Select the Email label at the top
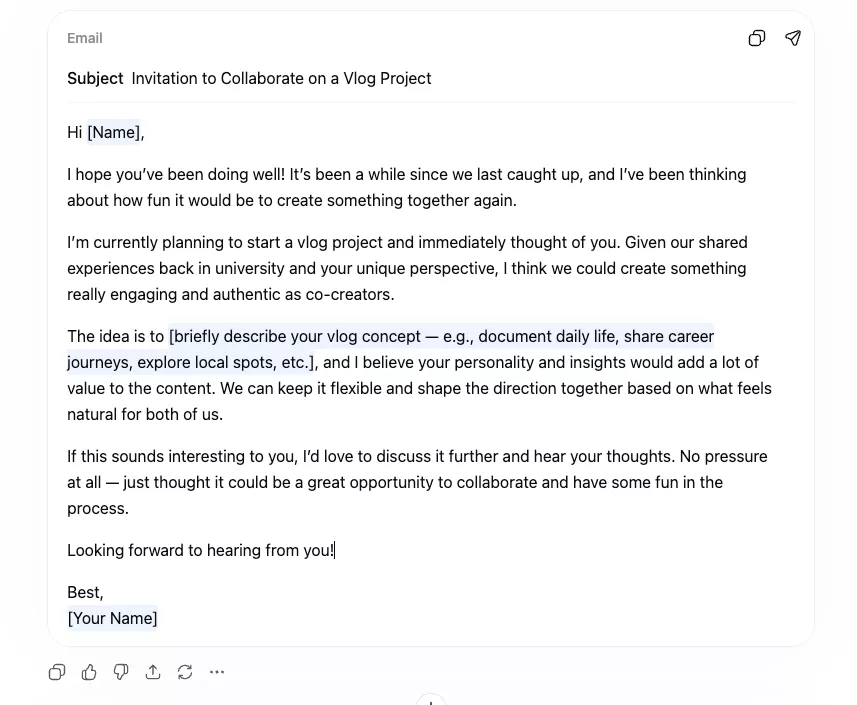This screenshot has width=857, height=705. pos(84,38)
